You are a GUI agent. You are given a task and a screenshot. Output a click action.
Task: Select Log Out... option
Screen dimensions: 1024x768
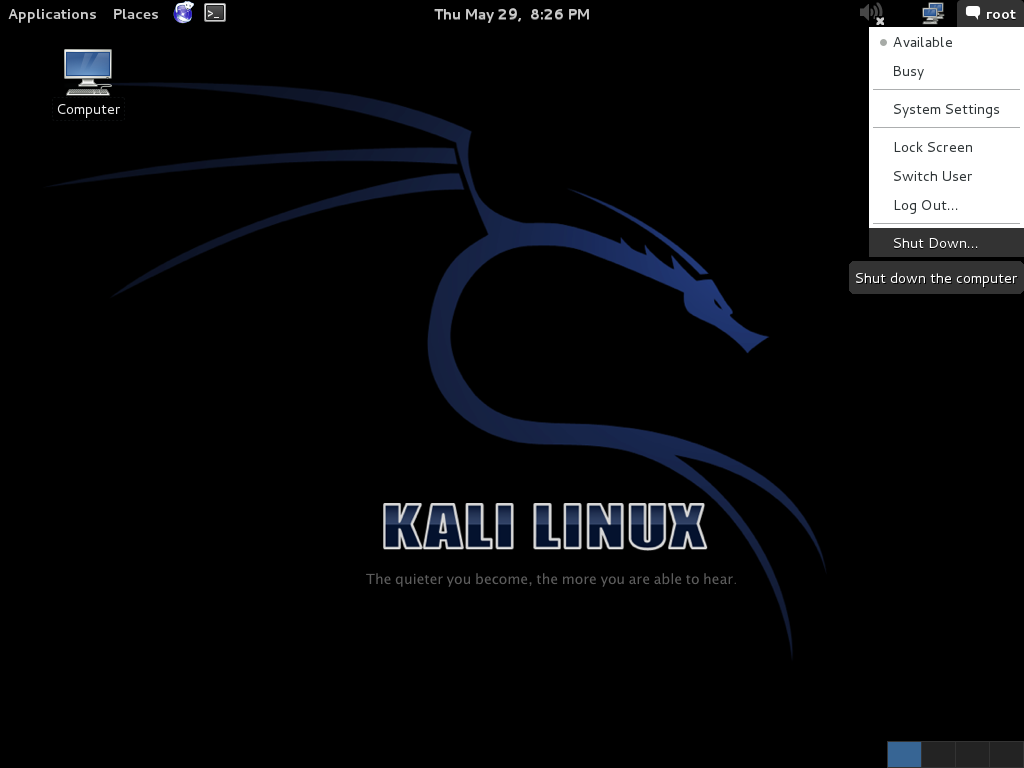coord(925,205)
